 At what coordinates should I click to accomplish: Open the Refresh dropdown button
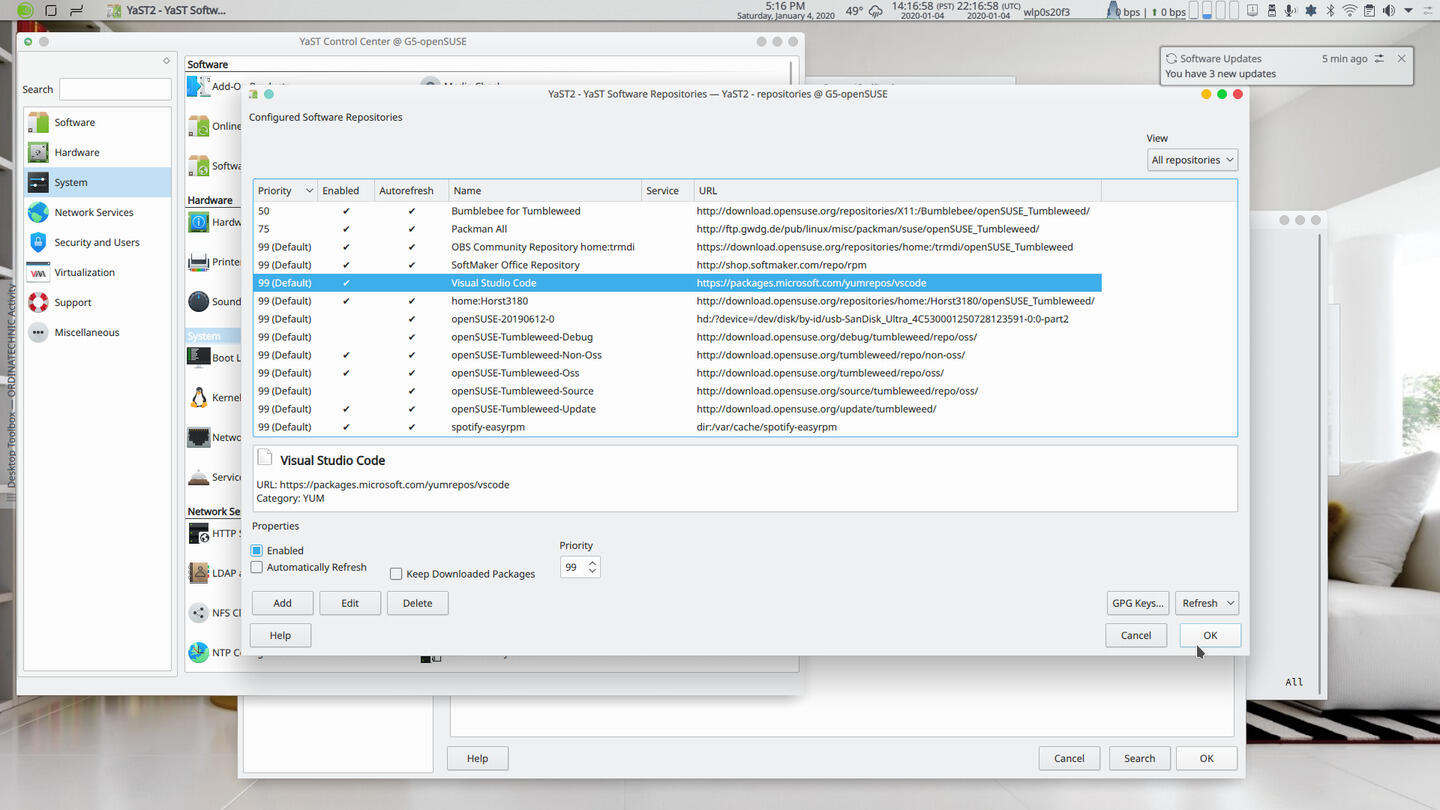[1206, 603]
